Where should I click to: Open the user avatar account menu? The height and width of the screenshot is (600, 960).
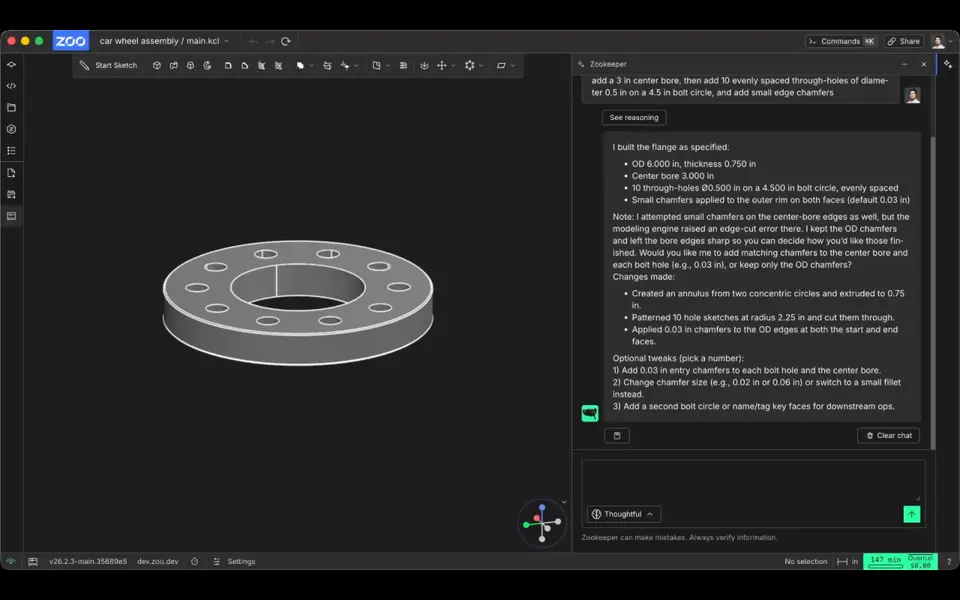coord(942,41)
